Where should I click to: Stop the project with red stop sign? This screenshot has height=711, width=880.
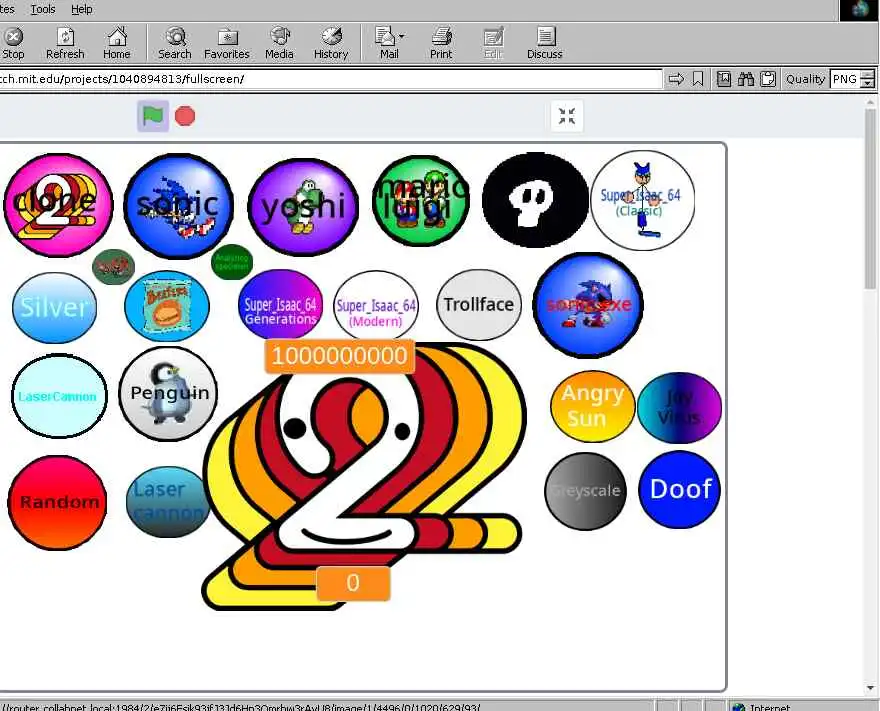coord(185,116)
